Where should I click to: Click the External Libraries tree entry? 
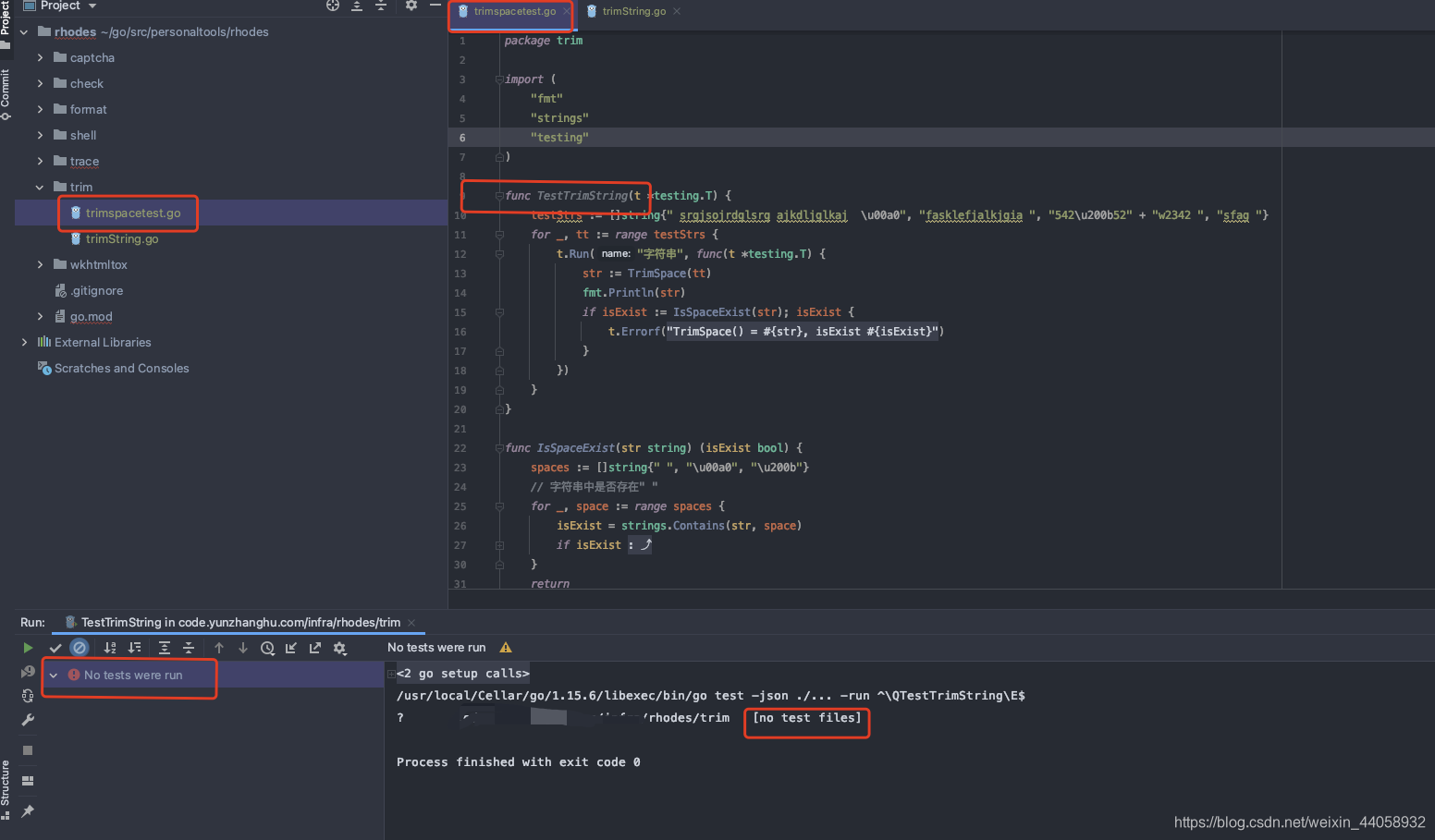point(101,342)
